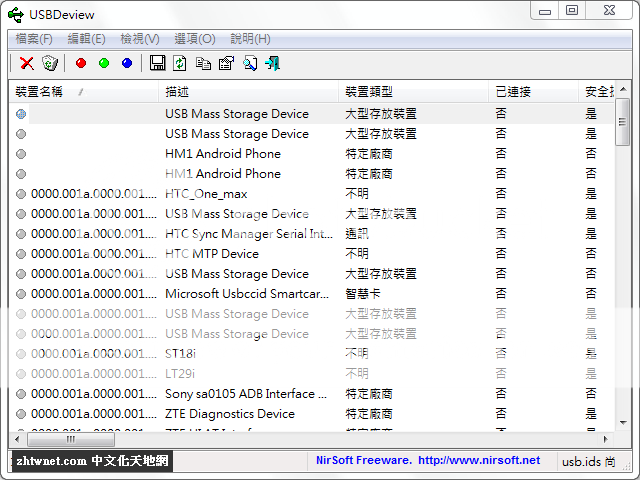The width and height of the screenshot is (640, 480).
Task: Click the recycle bin toolbar icon
Action: (x=50, y=63)
